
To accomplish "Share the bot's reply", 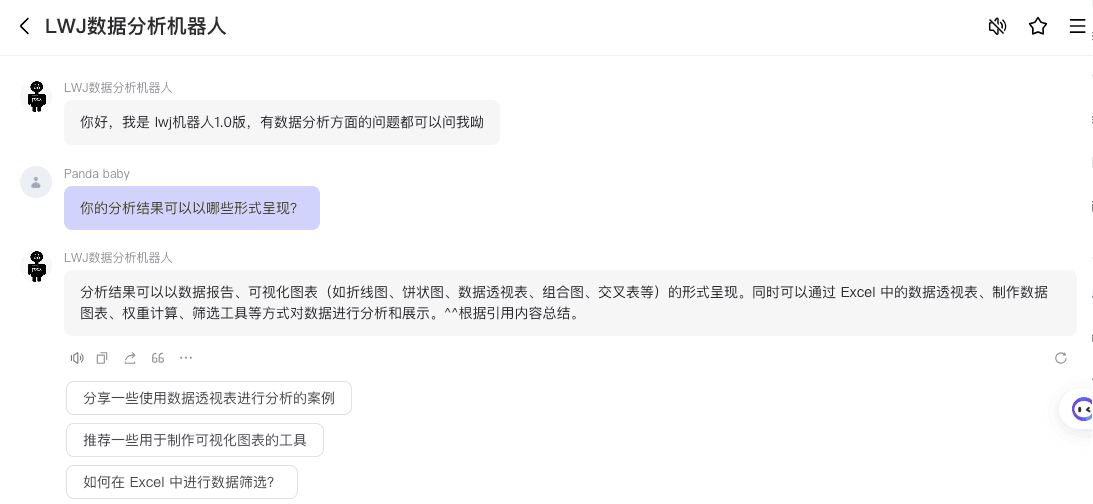I will 130,358.
